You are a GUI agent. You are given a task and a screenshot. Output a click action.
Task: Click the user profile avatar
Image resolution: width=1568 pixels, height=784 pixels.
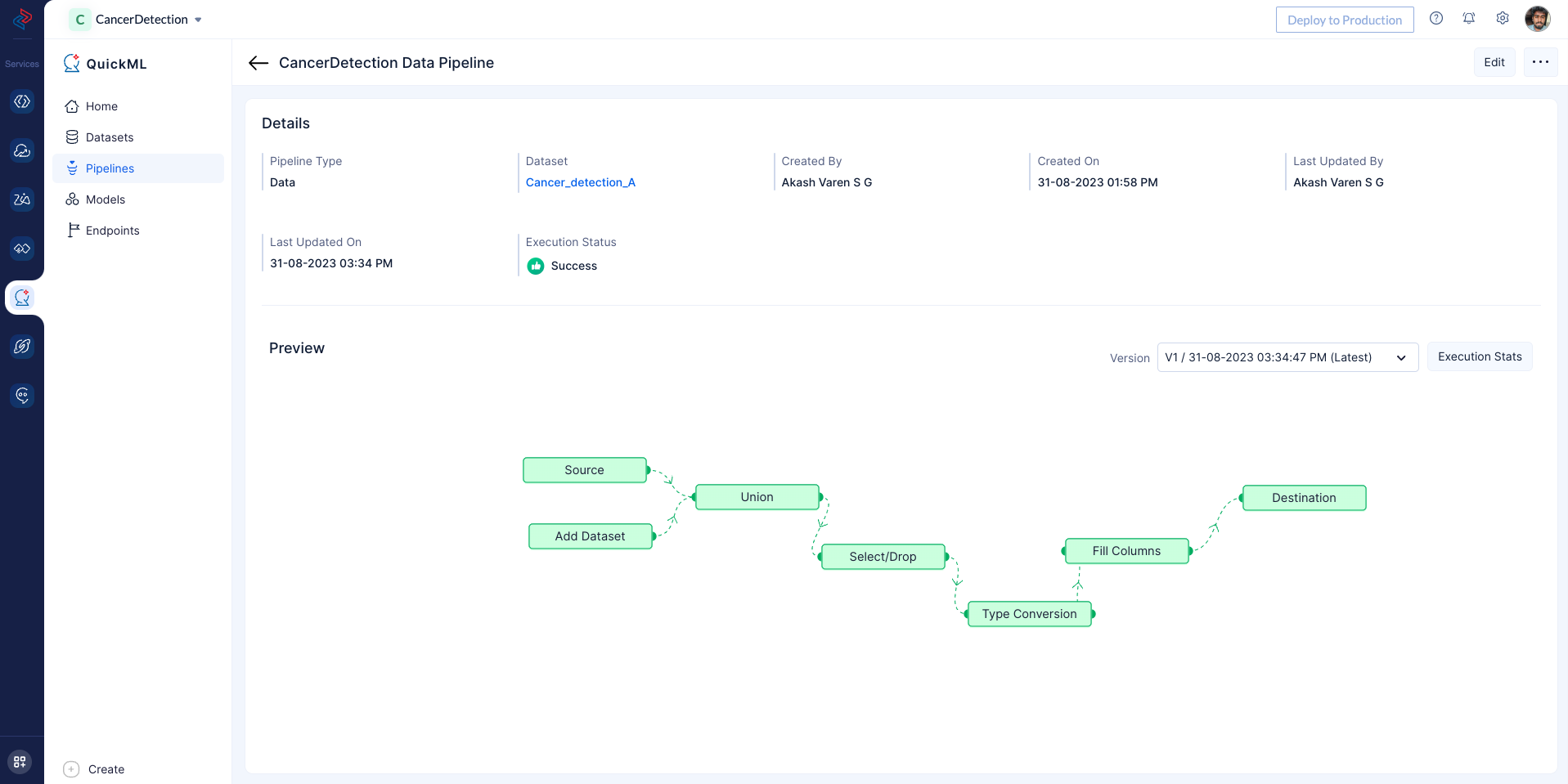click(x=1537, y=19)
